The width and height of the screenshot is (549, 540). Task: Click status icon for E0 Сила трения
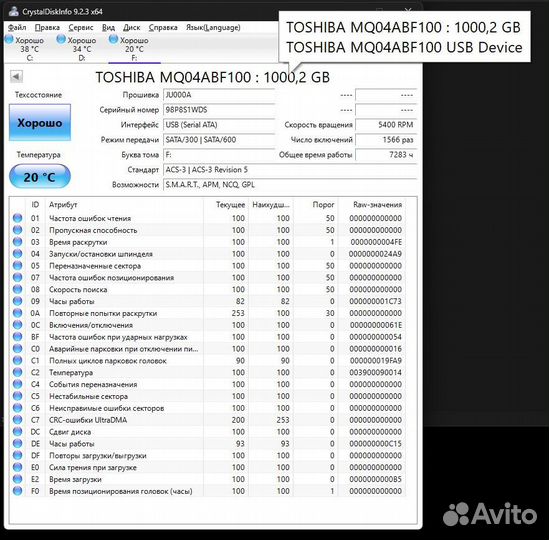pos(18,468)
